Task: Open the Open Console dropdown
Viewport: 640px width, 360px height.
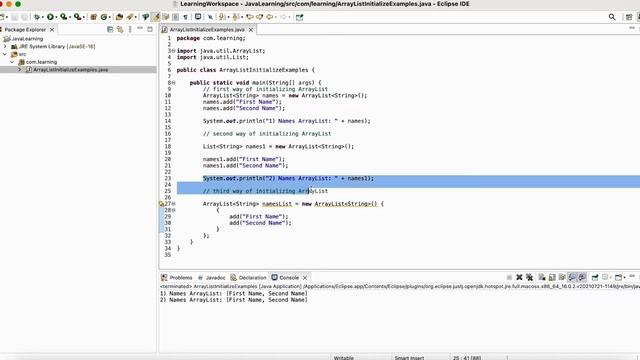Action: pyautogui.click(x=624, y=278)
